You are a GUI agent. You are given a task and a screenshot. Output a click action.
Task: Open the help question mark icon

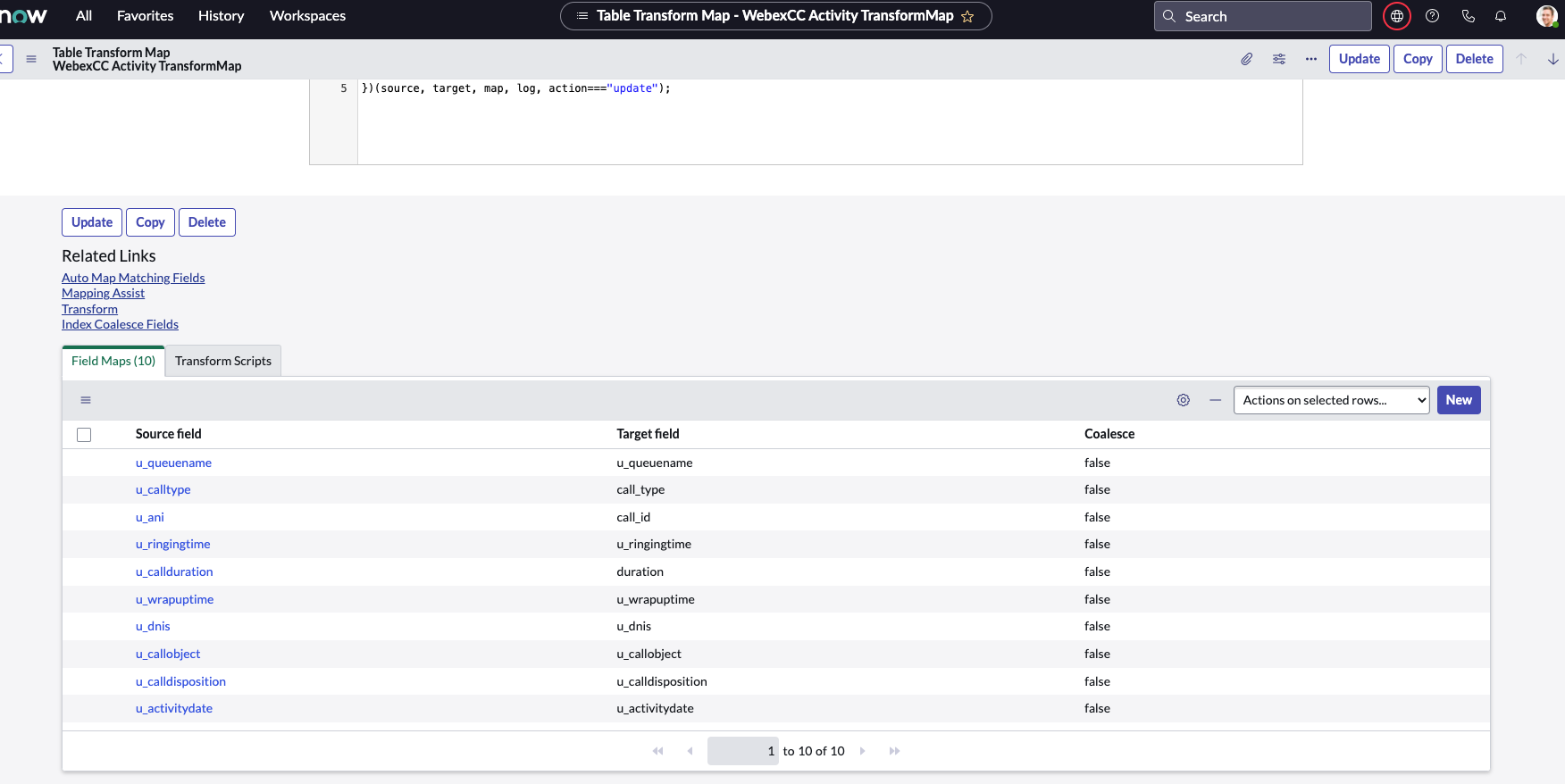tap(1433, 16)
